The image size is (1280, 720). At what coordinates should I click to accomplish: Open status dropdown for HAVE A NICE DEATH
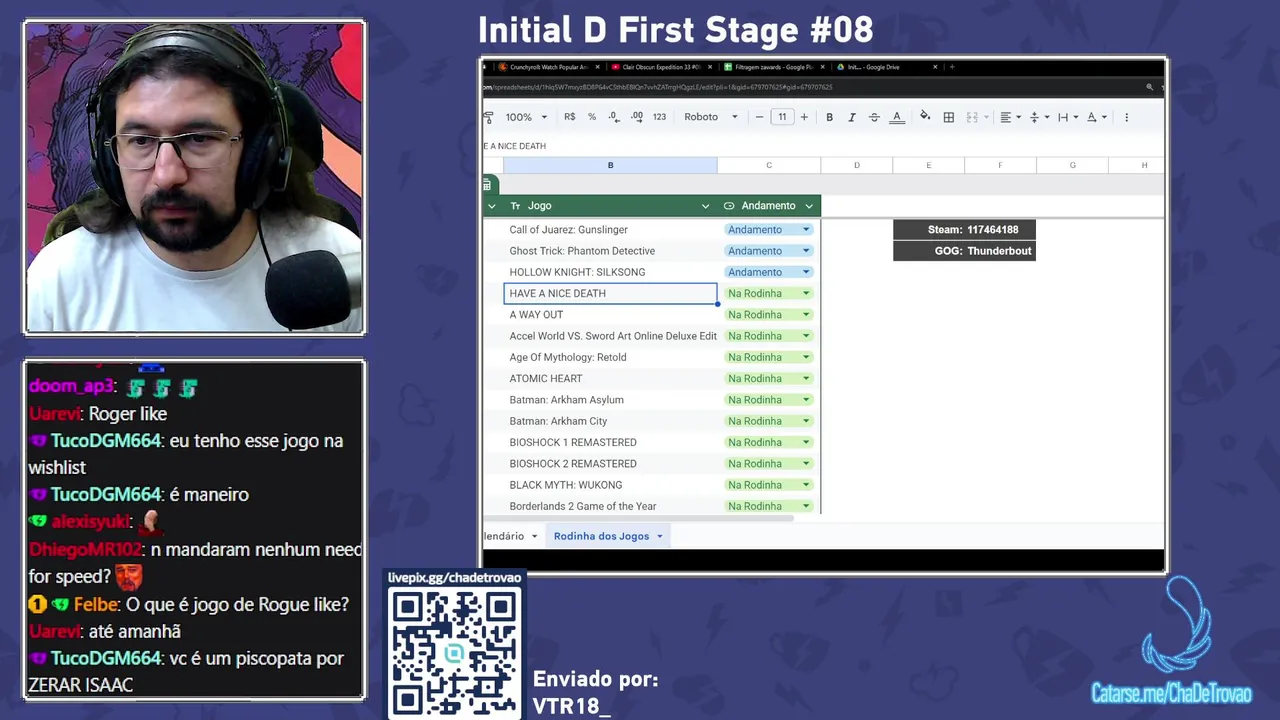click(806, 293)
